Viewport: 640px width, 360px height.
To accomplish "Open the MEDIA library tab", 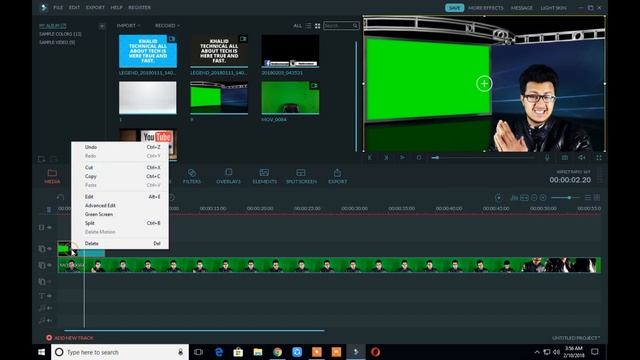I will click(x=52, y=176).
